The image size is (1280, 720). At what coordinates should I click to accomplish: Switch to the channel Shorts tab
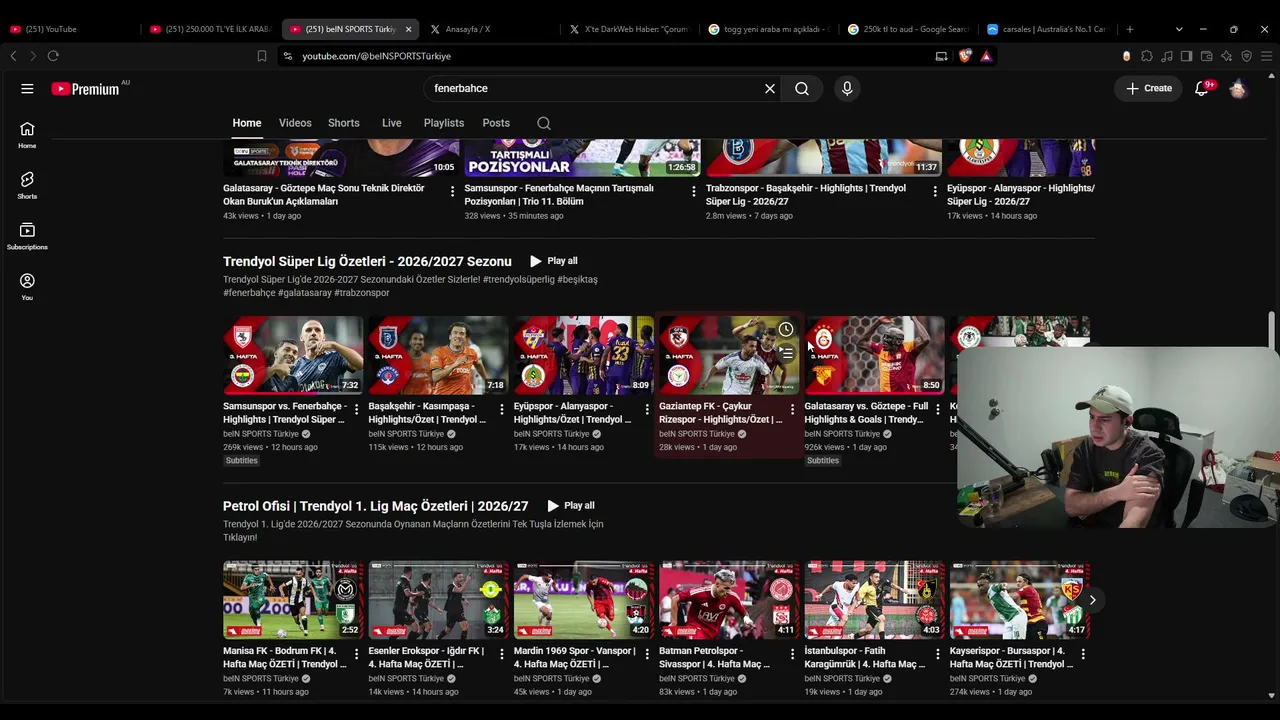tap(344, 123)
